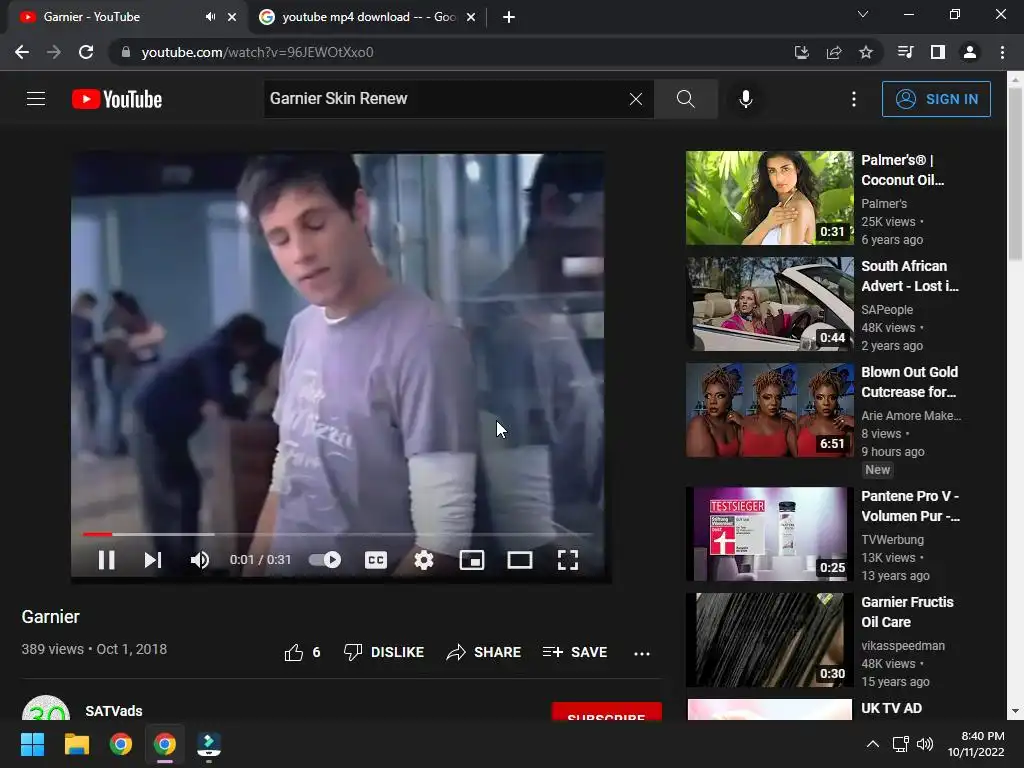Open more actions ellipsis below video
This screenshot has width=1024, height=768.
(x=642, y=653)
